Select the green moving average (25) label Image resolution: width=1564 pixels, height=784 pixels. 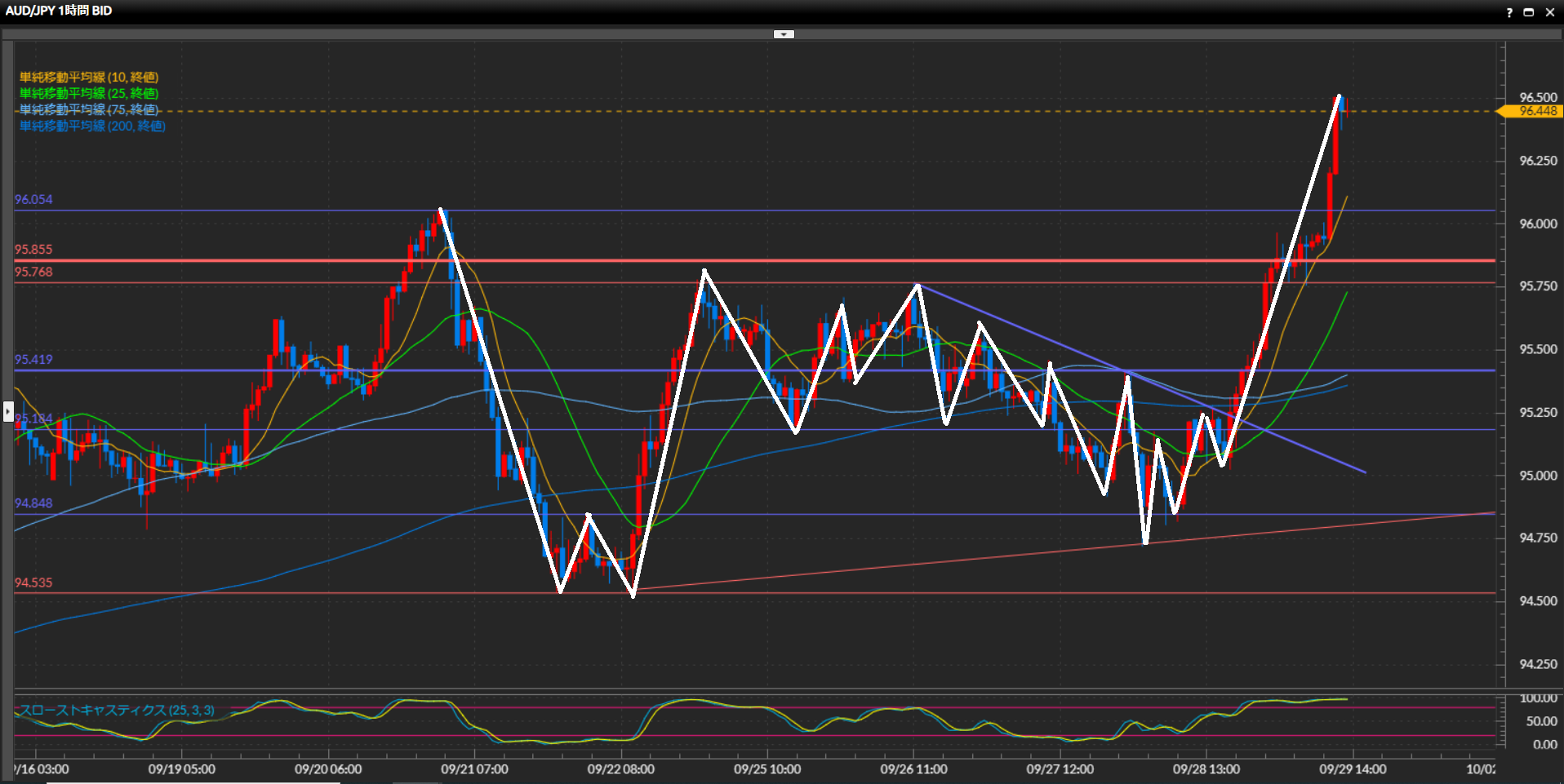point(89,94)
